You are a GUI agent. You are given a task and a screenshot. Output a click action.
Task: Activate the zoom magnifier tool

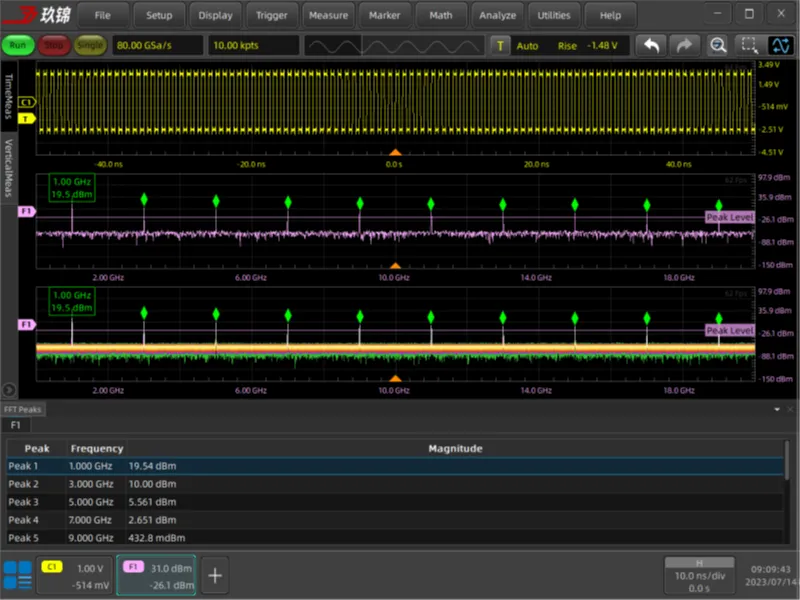(718, 46)
